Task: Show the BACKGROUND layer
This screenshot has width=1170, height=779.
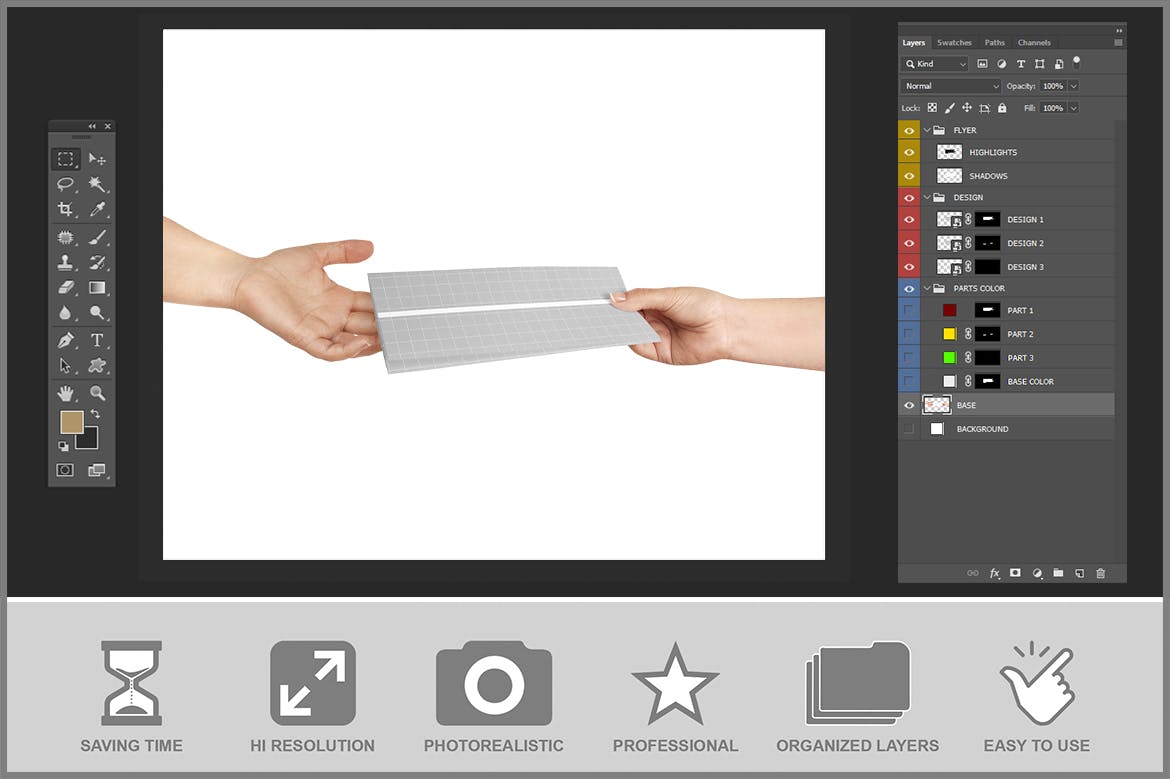Action: tap(909, 429)
